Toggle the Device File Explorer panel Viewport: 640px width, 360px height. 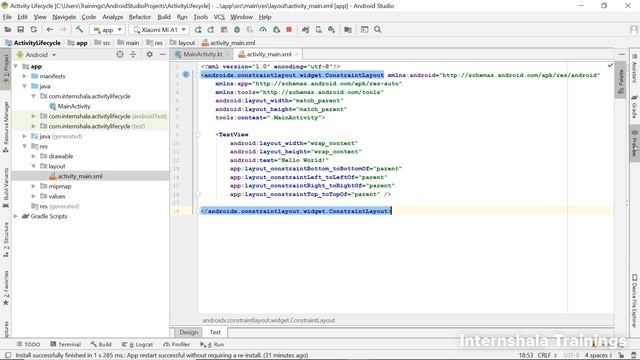coord(634,300)
